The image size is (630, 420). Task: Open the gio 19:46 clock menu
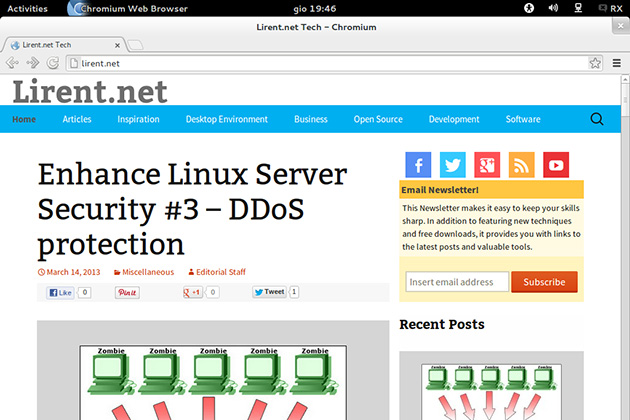click(x=315, y=8)
